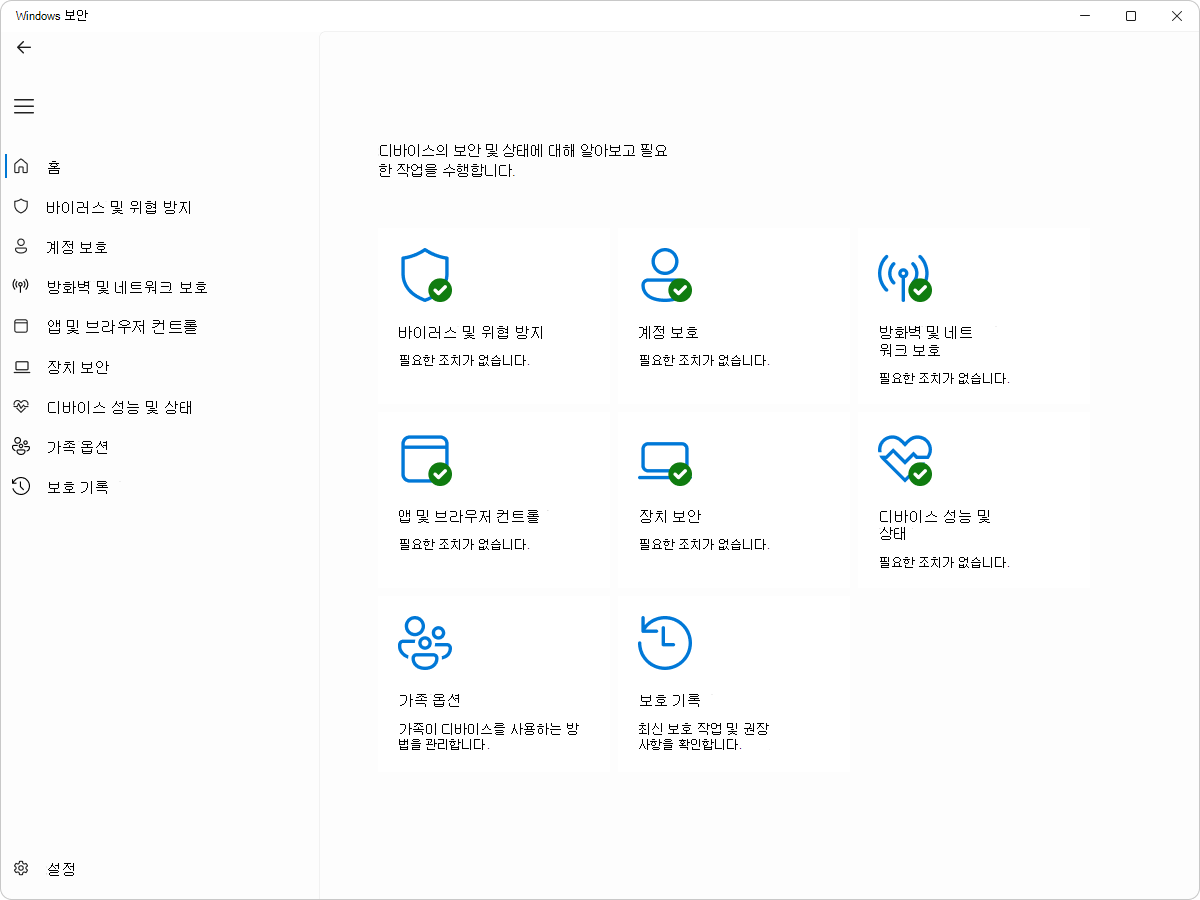The height and width of the screenshot is (900, 1200).
Task: Click status text under virus protection tile
Action: (x=464, y=361)
